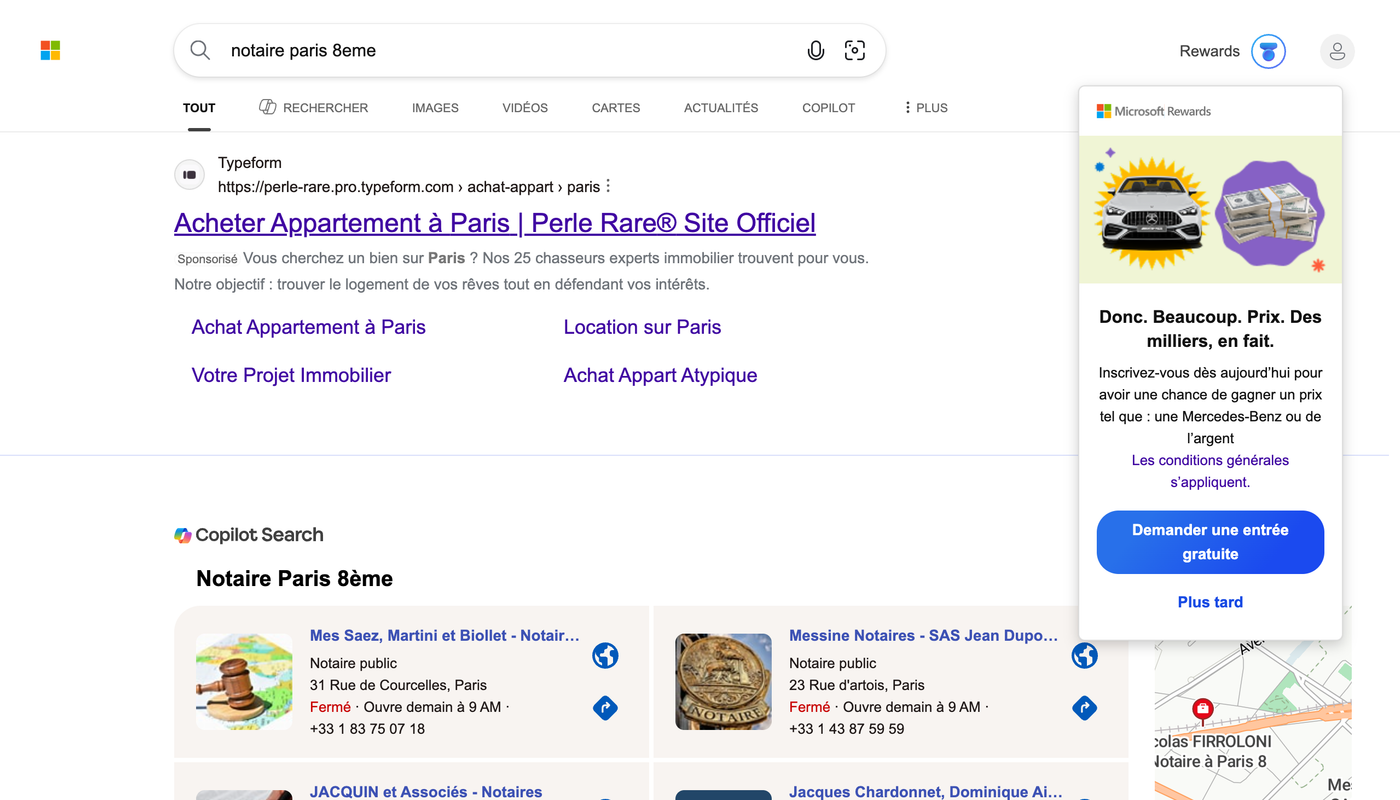Open Location sur Paris sitelink

tap(642, 327)
